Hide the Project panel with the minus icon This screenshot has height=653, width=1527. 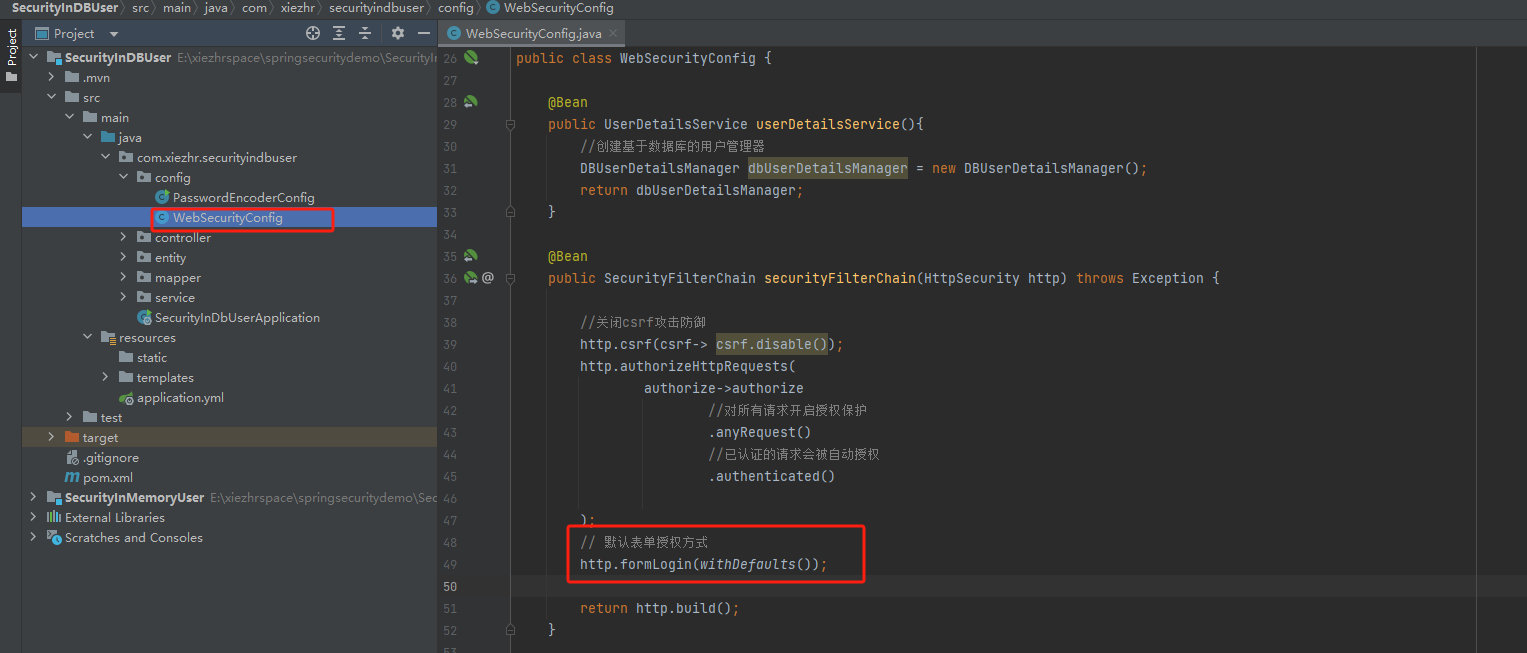[422, 33]
